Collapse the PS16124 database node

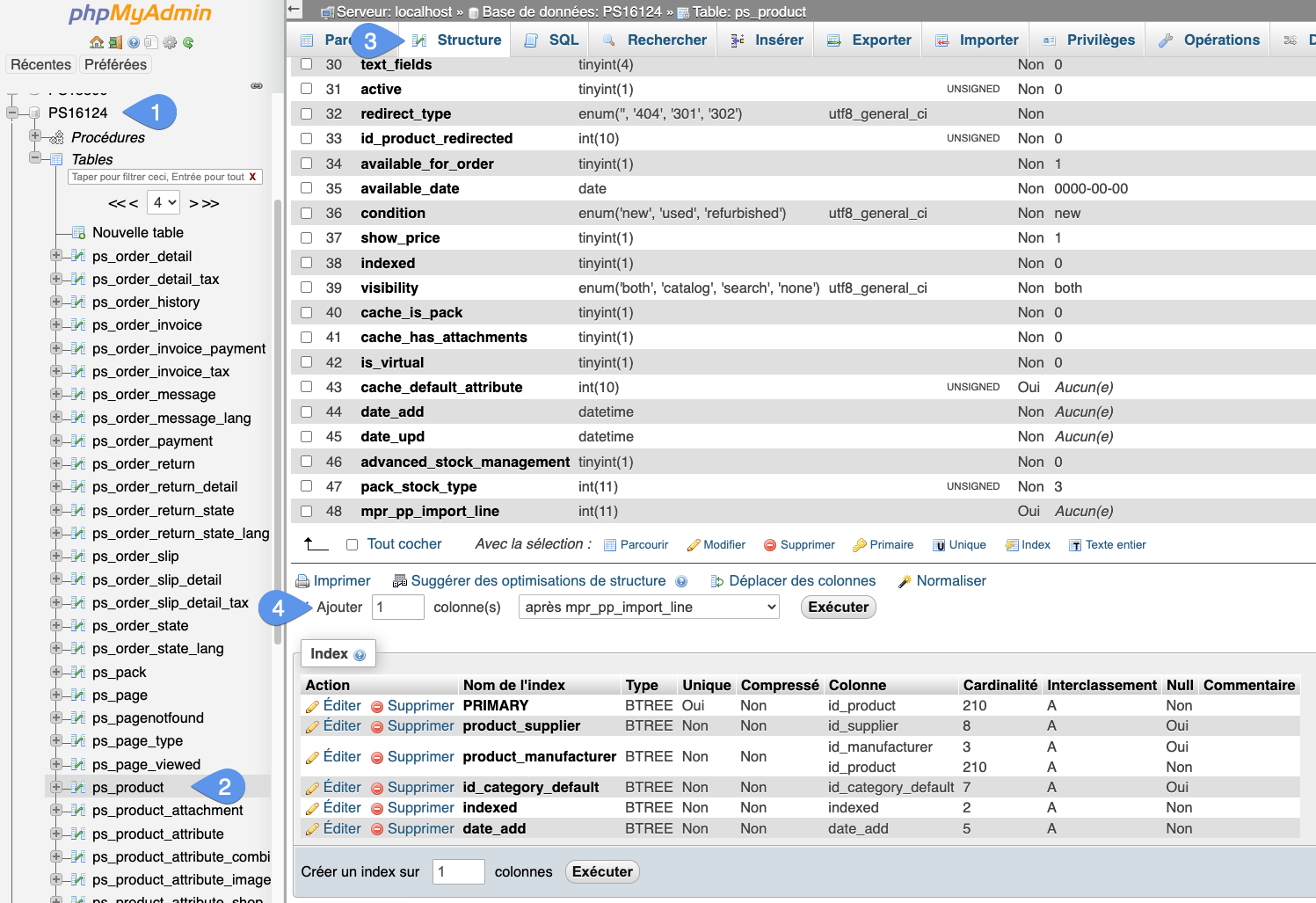coord(12,113)
